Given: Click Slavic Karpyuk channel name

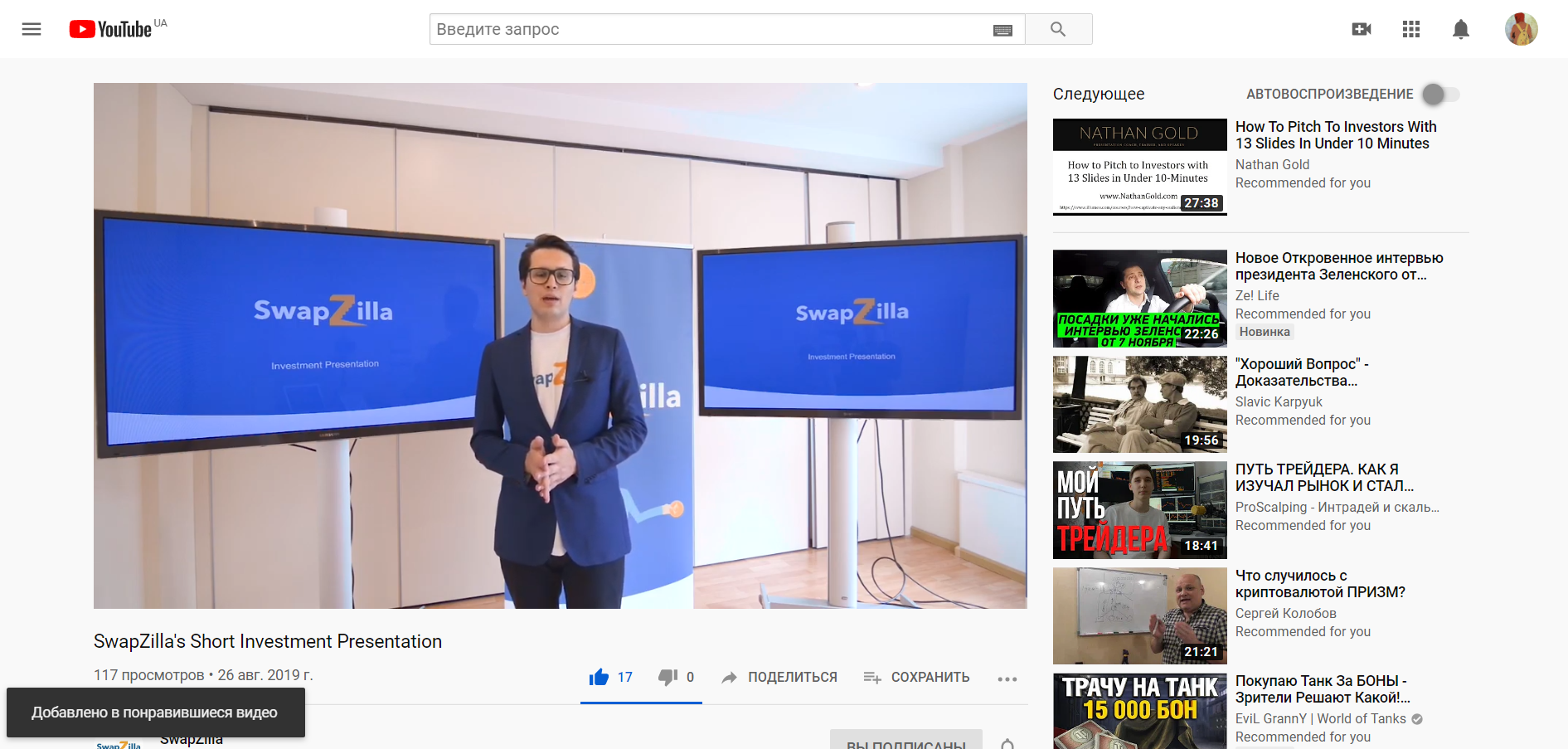Looking at the screenshot, I should tap(1279, 401).
